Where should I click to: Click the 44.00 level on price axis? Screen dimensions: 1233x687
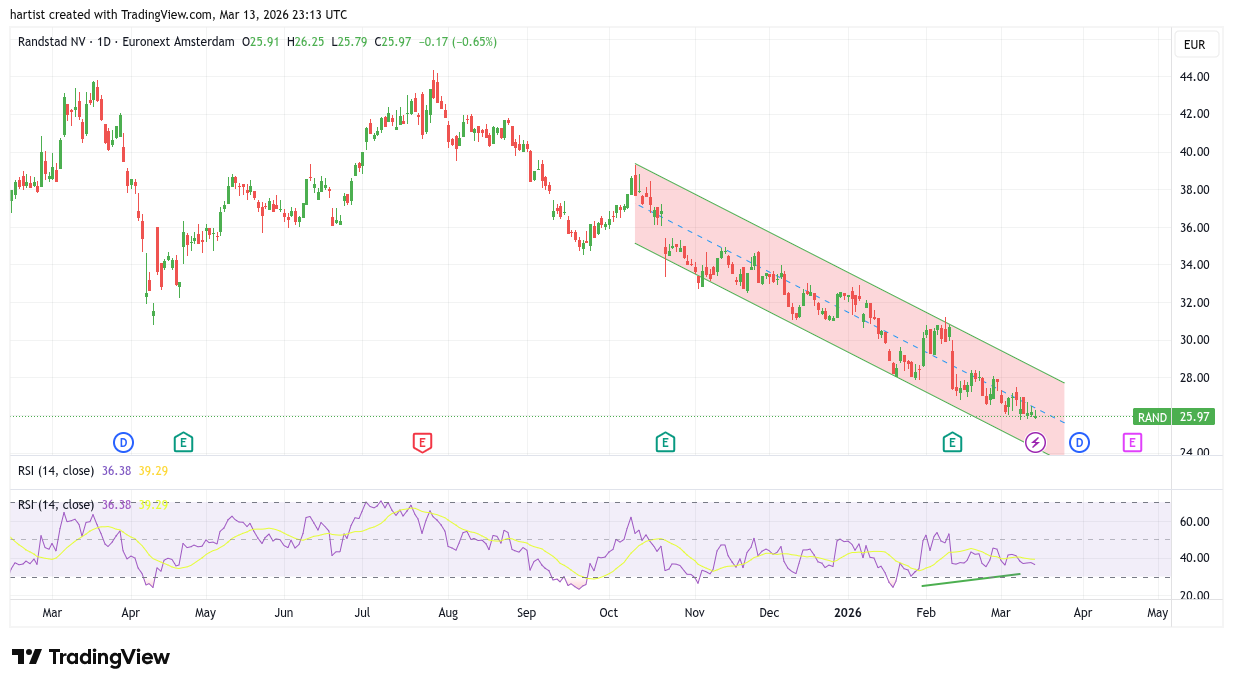(x=1194, y=77)
